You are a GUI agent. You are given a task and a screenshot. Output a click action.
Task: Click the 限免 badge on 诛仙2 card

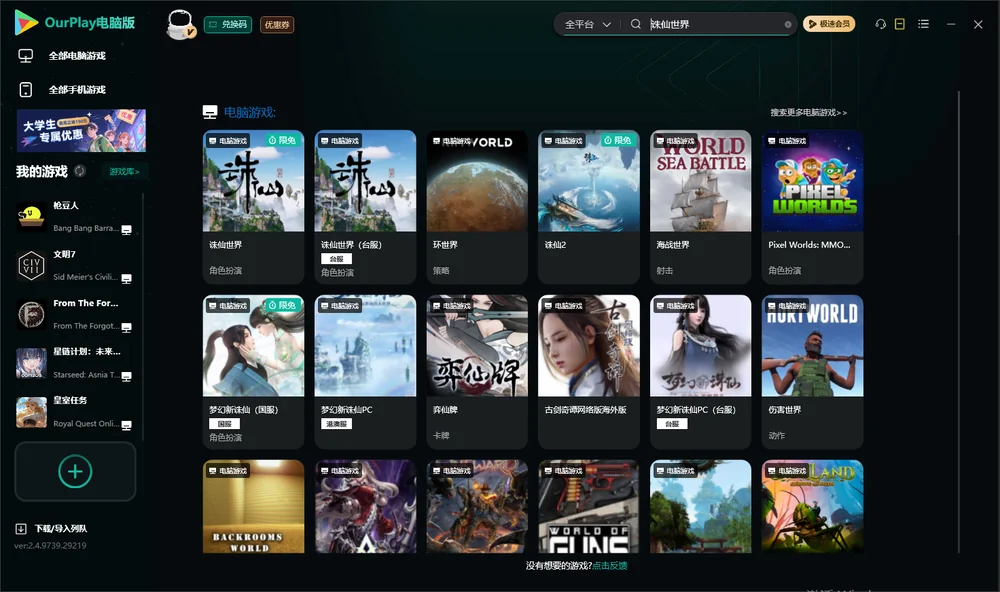(x=618, y=140)
